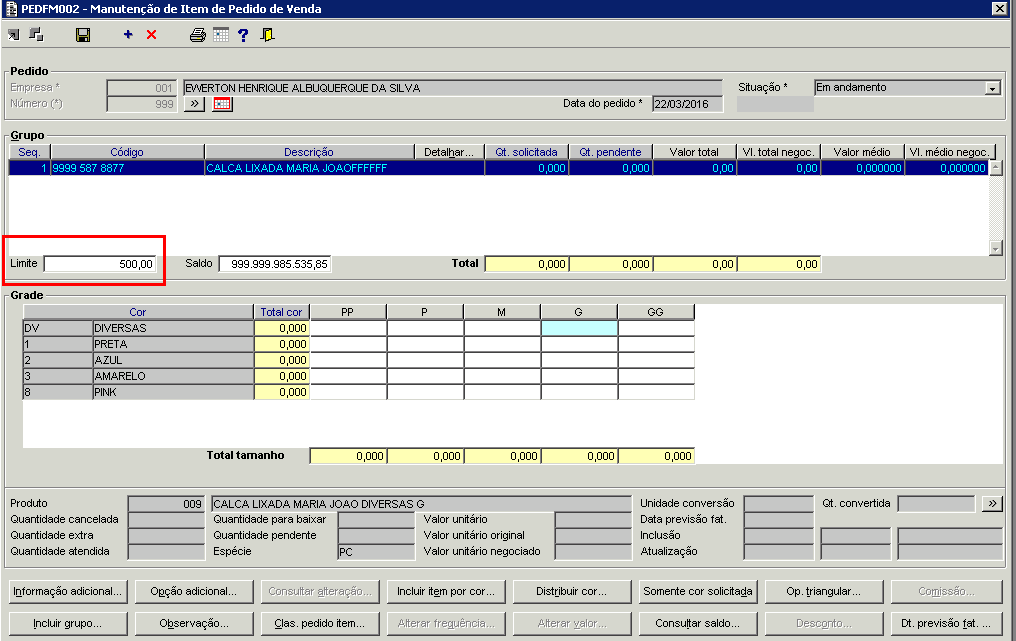This screenshot has width=1016, height=641.
Task: Click the red X delete icon
Action: (x=152, y=35)
